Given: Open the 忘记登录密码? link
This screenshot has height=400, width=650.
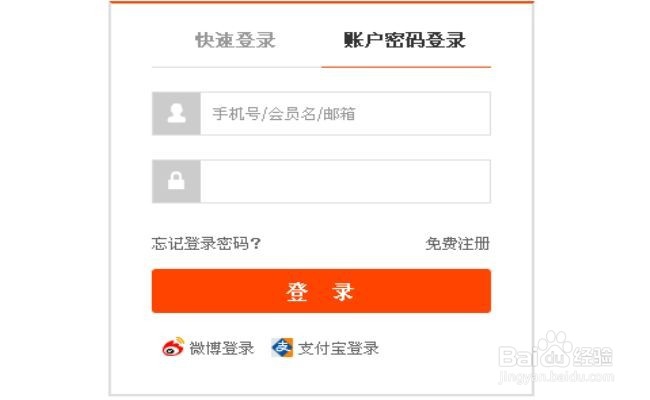Looking at the screenshot, I should 206,243.
